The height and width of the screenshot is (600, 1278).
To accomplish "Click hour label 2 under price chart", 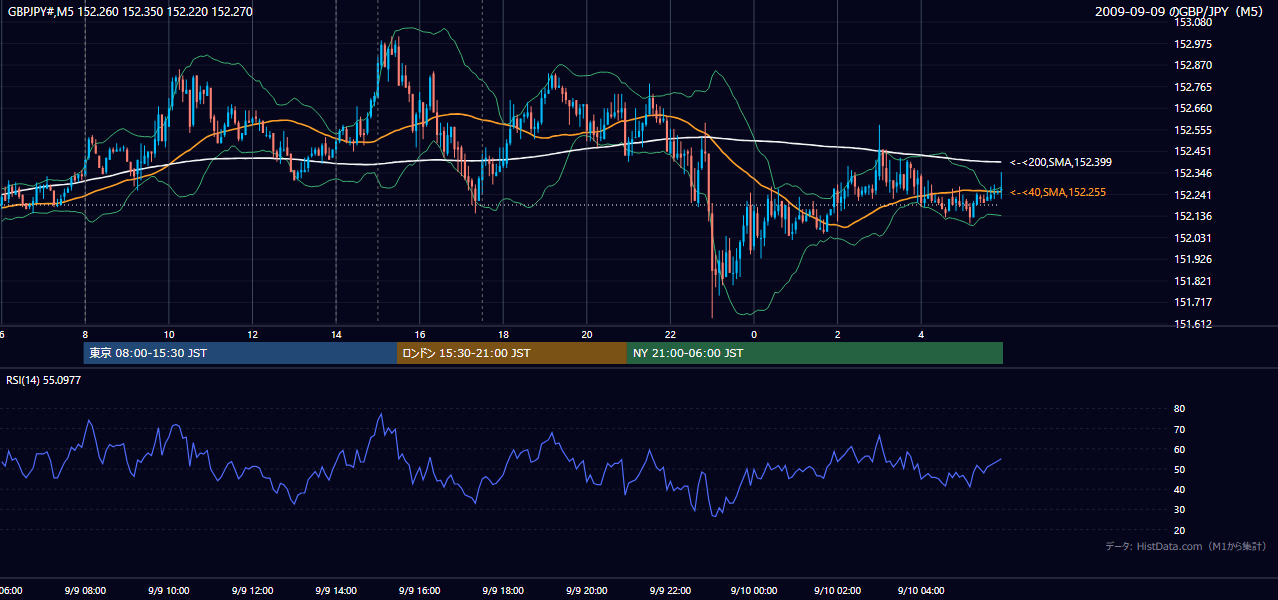I will (838, 334).
